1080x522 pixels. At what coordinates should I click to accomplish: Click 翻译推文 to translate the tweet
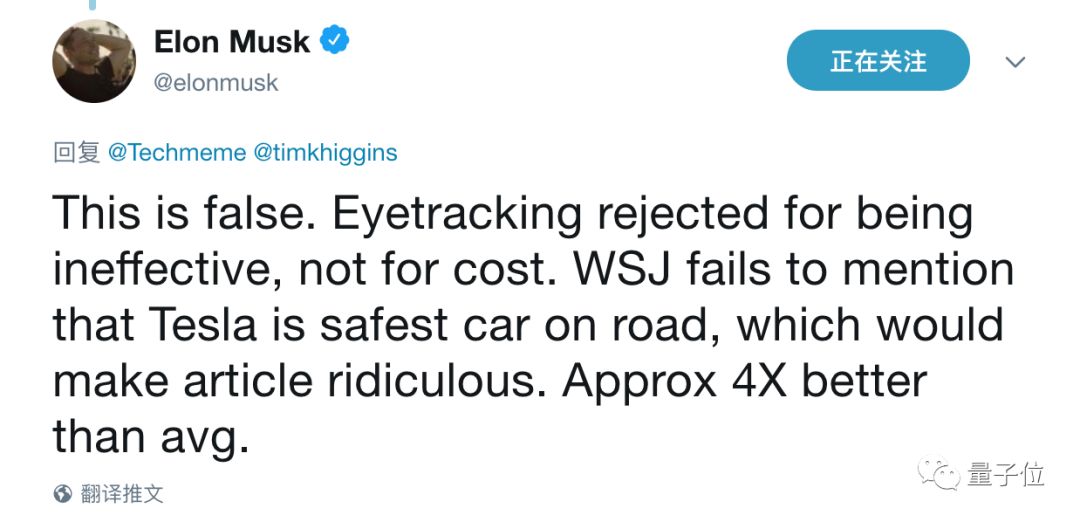coord(124,493)
